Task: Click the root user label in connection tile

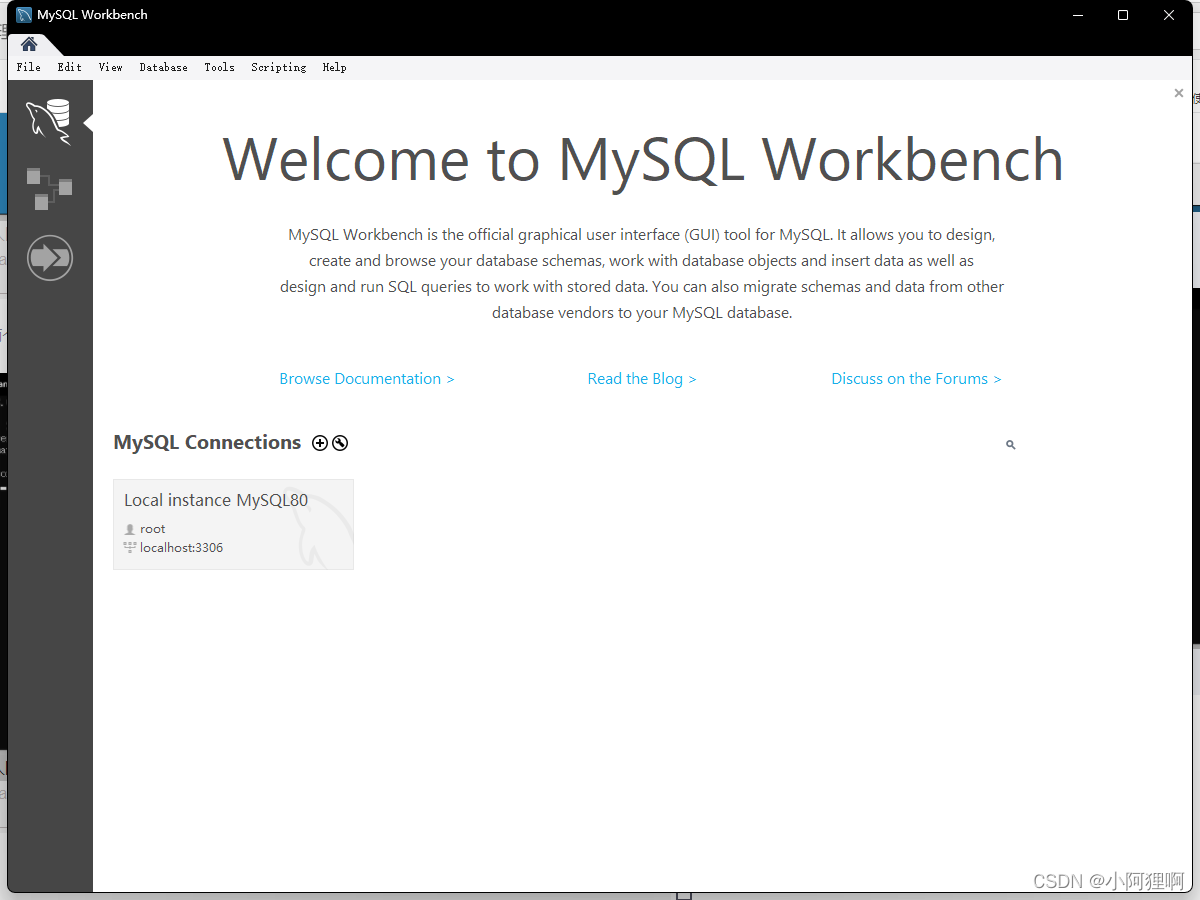Action: coord(153,529)
